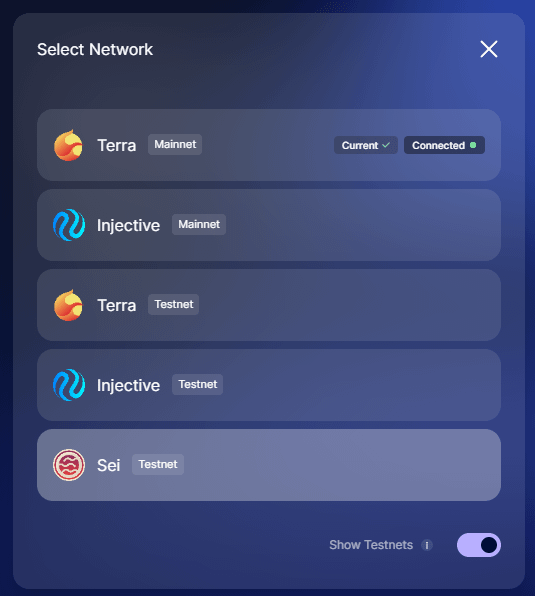This screenshot has height=596, width=535.
Task: Click the green Connected status dot
Action: (473, 145)
